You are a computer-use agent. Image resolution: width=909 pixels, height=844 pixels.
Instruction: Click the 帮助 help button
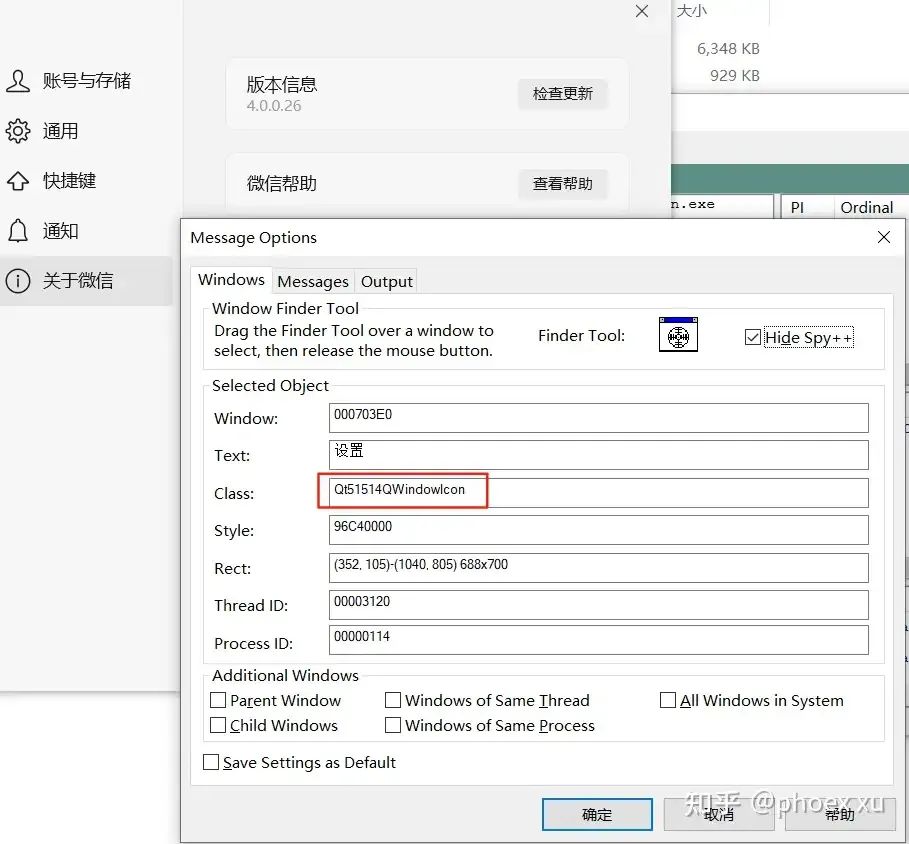point(839,814)
